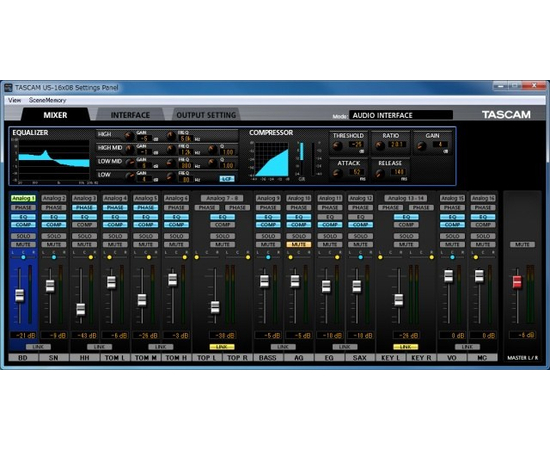Click the compressor THRESHOLD knob

(337, 146)
